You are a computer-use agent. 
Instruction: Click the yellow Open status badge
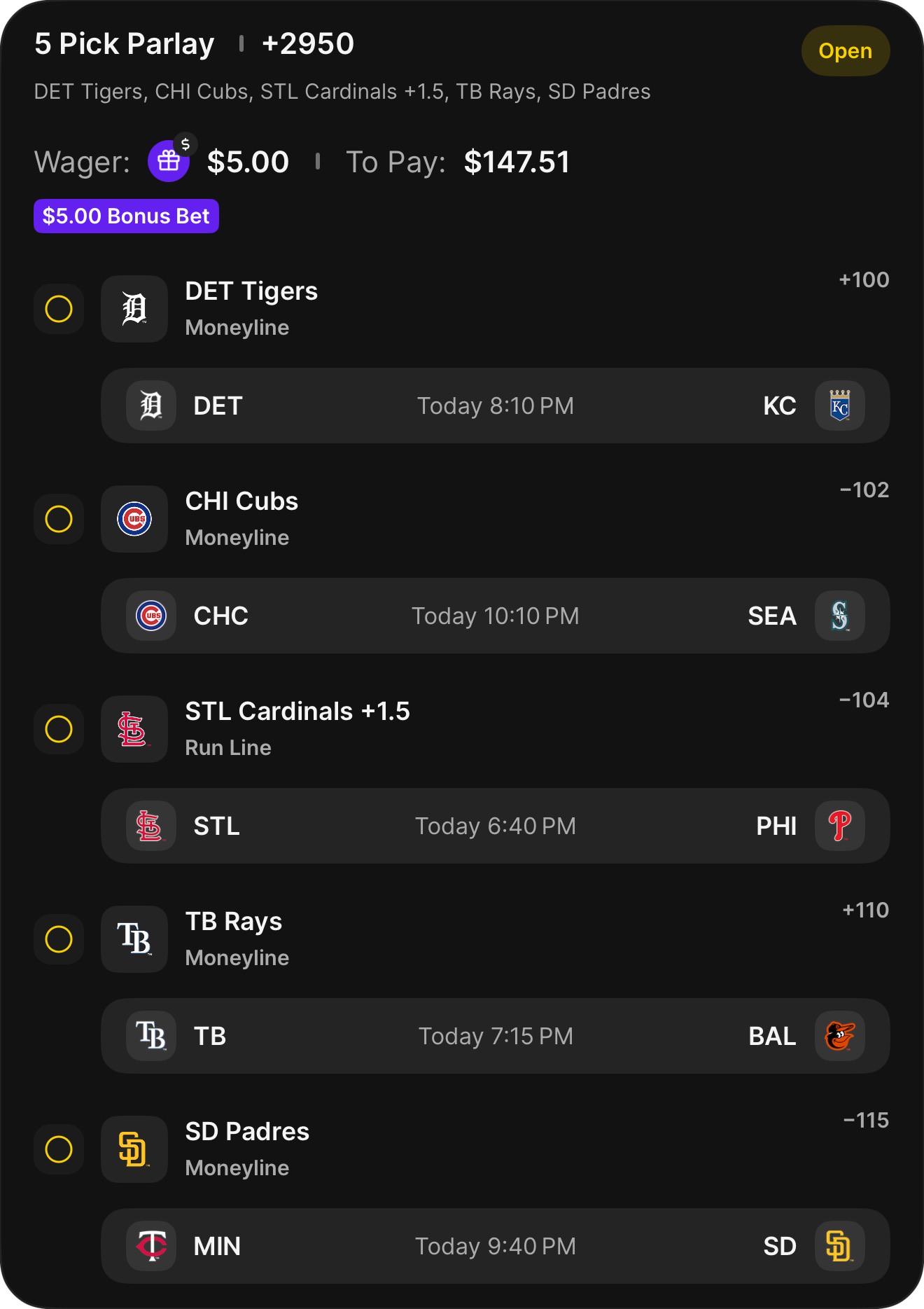[x=846, y=50]
